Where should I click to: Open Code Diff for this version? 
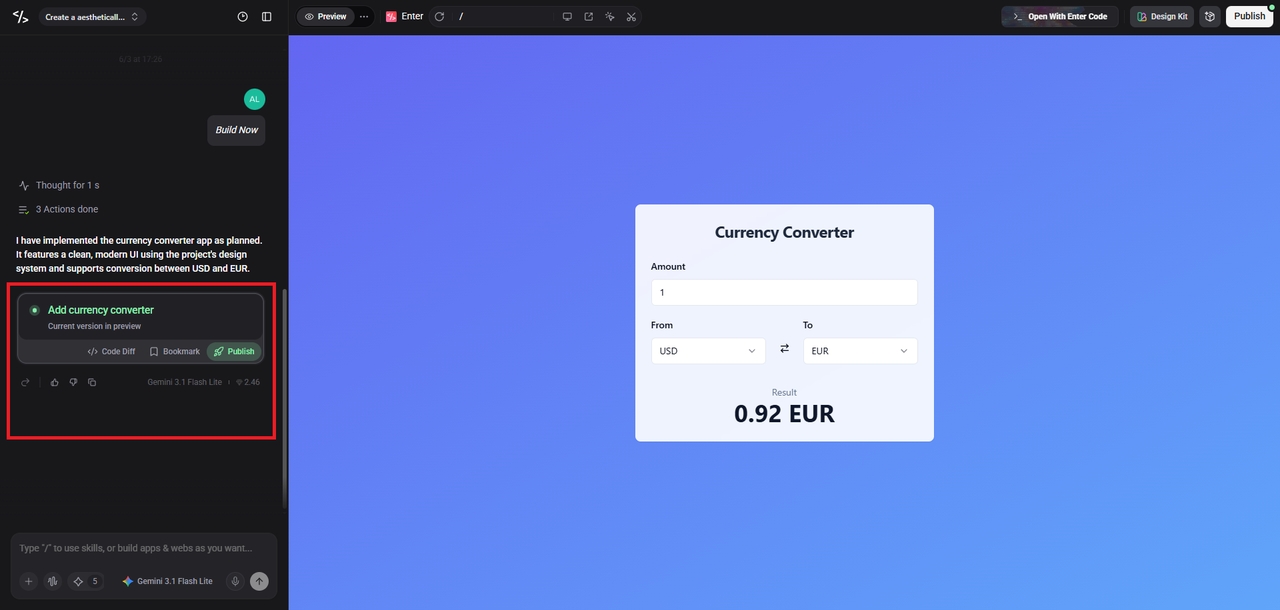111,351
